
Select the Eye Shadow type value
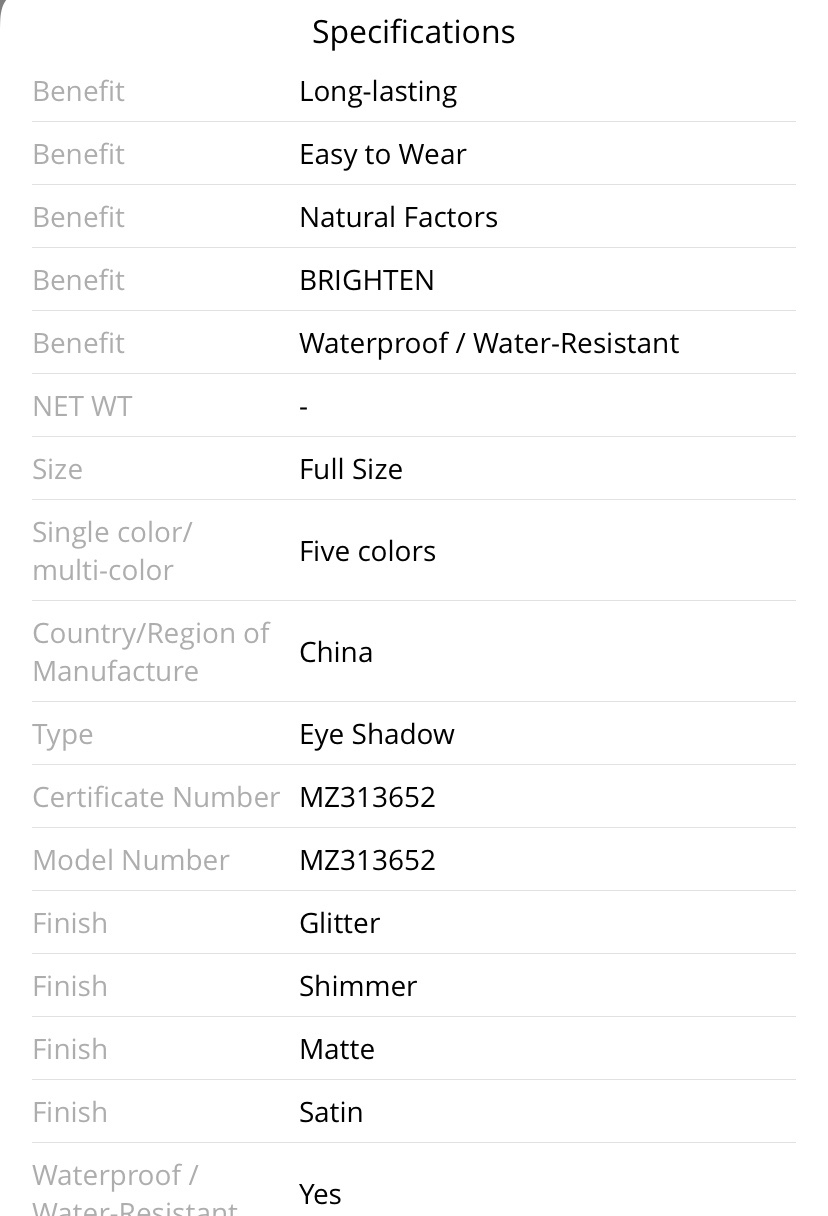pos(377,734)
